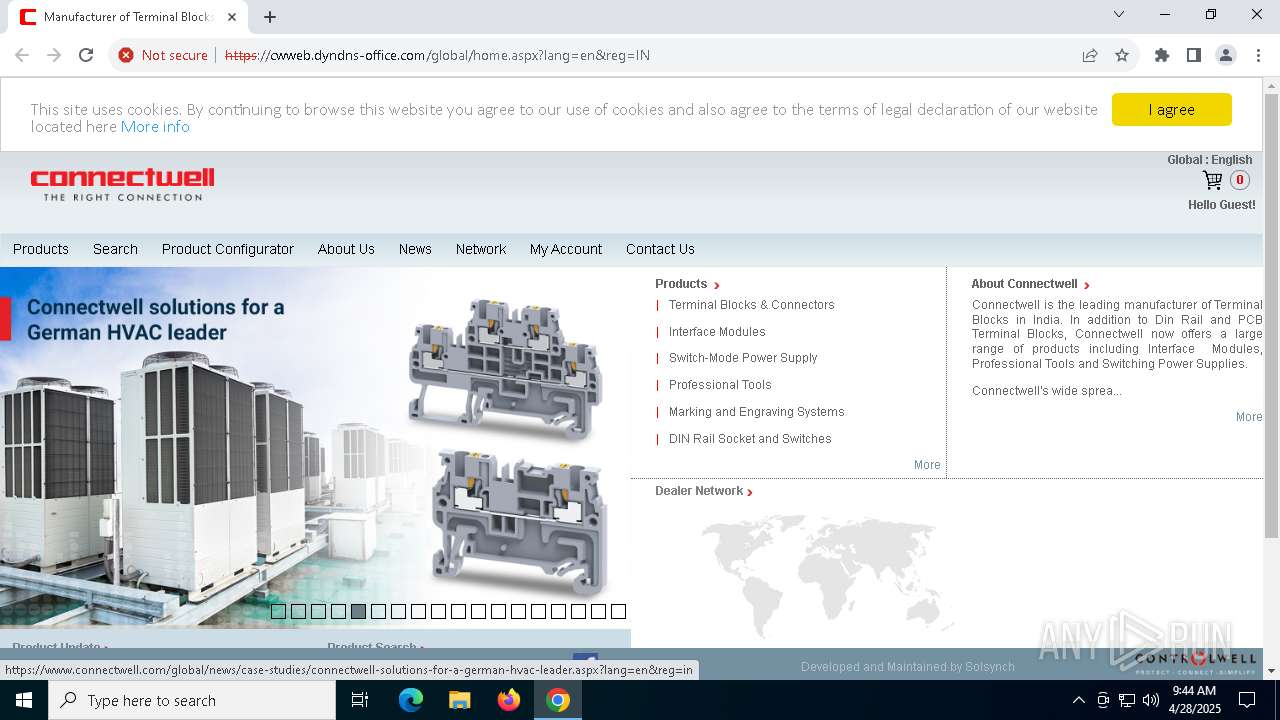Viewport: 1280px width, 720px height.
Task: Toggle the browser side panel
Action: 1194,55
